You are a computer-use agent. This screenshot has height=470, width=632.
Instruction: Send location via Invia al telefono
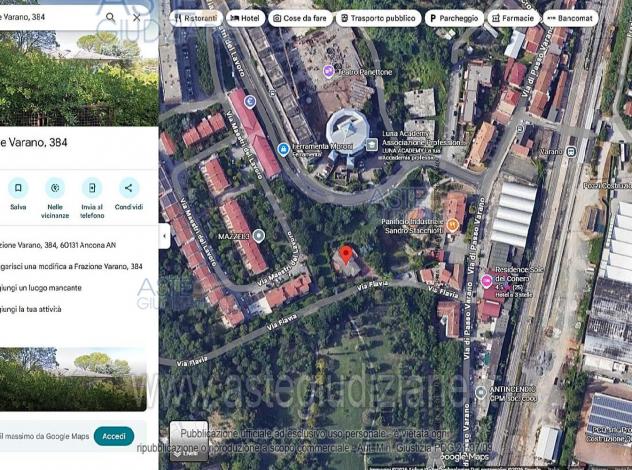(92, 188)
